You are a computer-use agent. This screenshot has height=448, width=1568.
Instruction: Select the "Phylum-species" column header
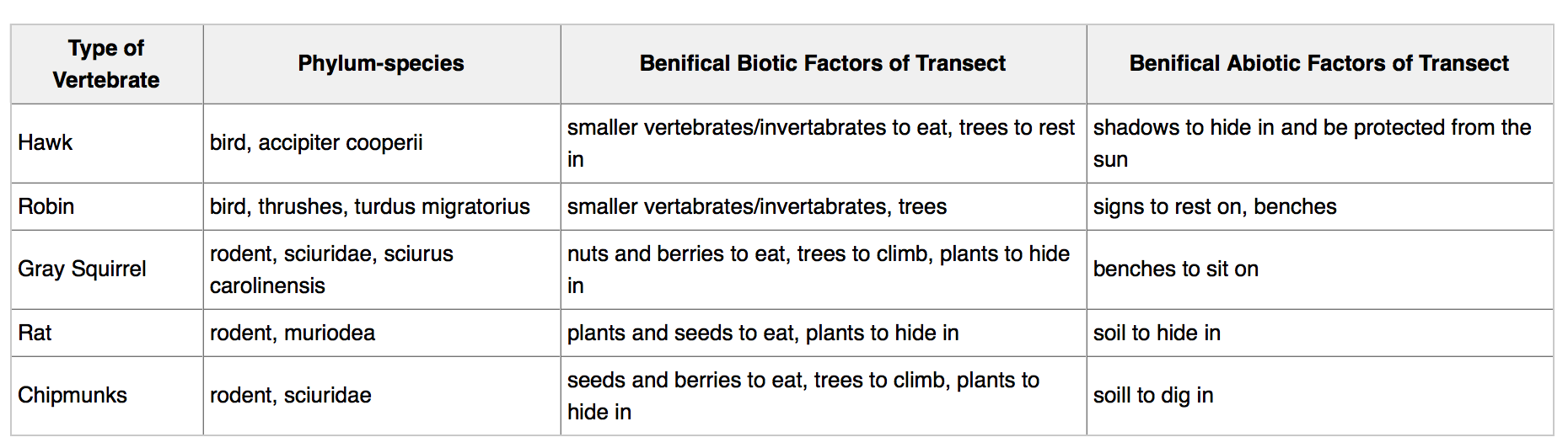click(x=381, y=64)
